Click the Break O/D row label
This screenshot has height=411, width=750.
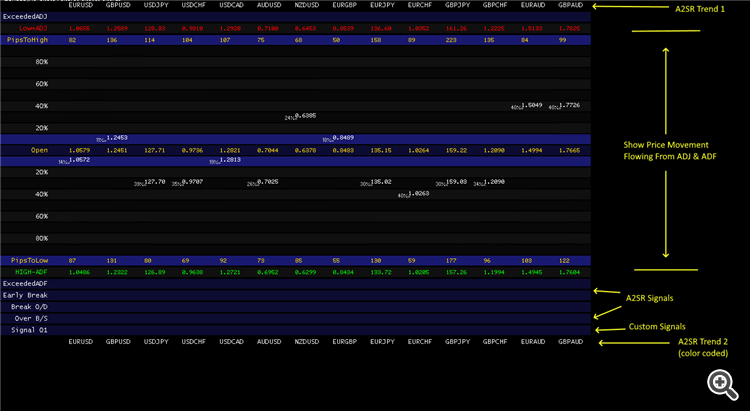click(x=29, y=307)
